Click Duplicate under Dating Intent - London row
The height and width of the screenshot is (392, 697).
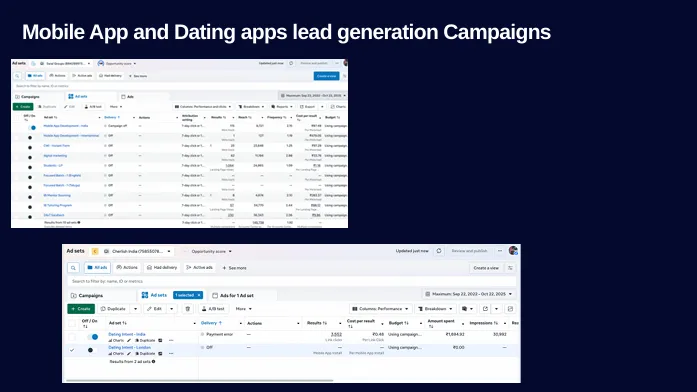pyautogui.click(x=145, y=354)
